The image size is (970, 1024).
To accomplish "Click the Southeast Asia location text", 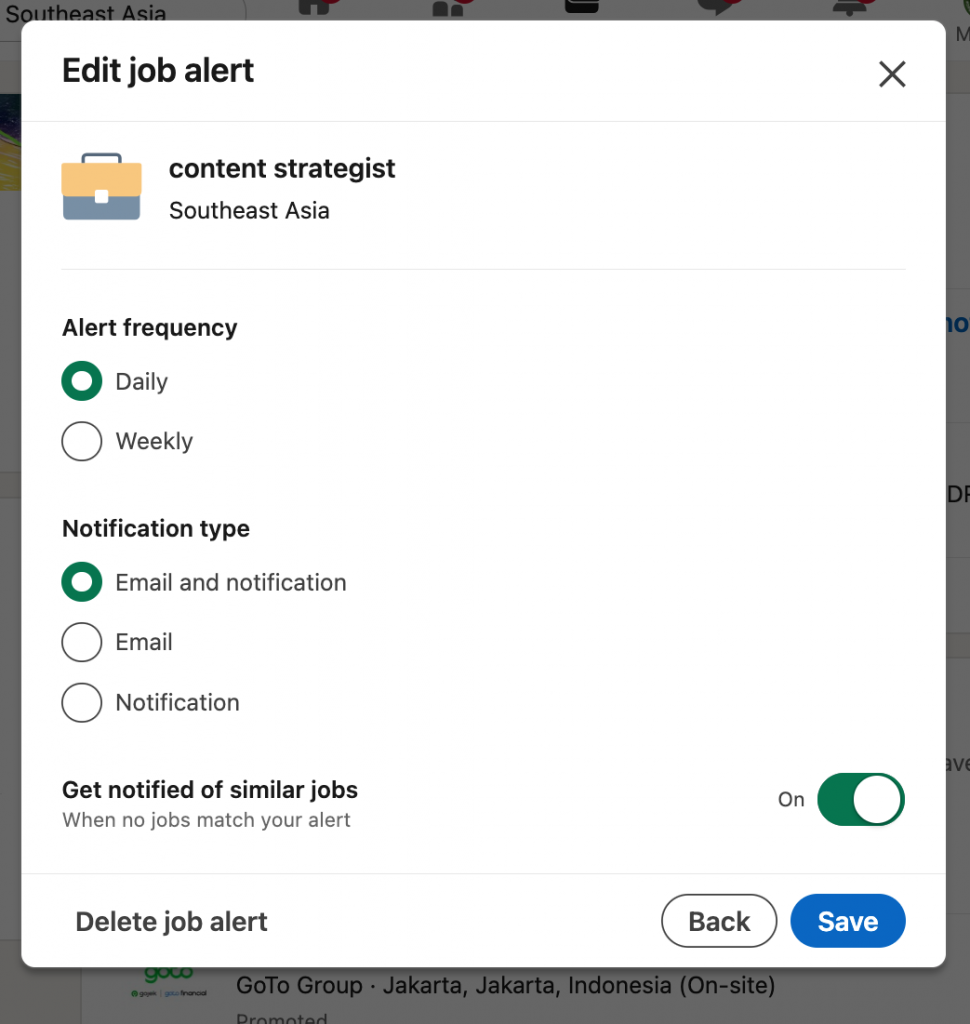I will click(x=248, y=210).
